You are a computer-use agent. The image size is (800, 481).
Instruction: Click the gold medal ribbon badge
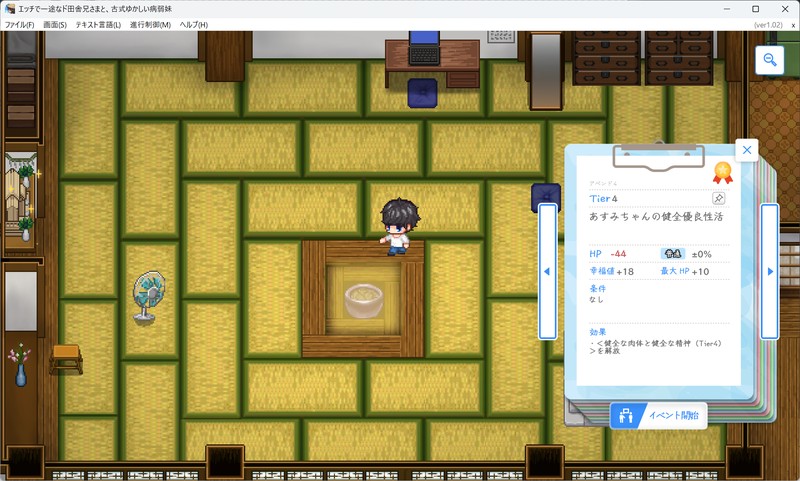click(x=722, y=173)
